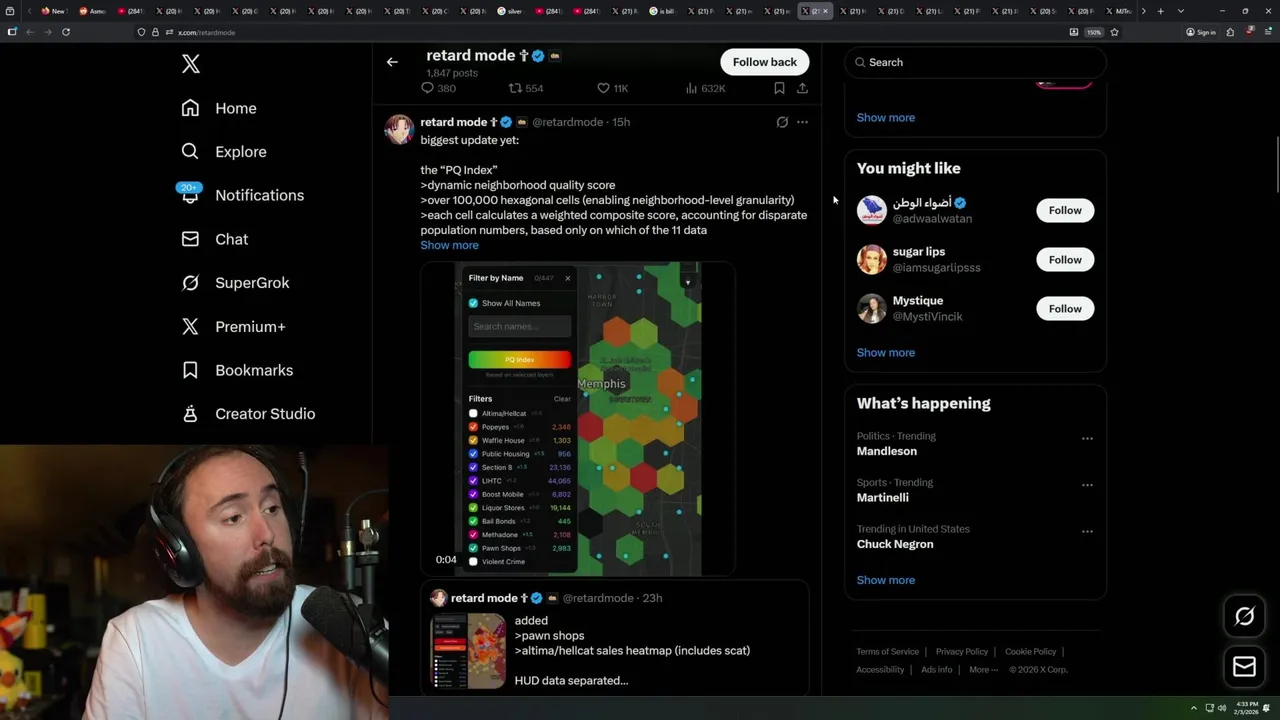Bookmark page with star icon
Viewport: 1280px width, 720px height.
click(1114, 32)
